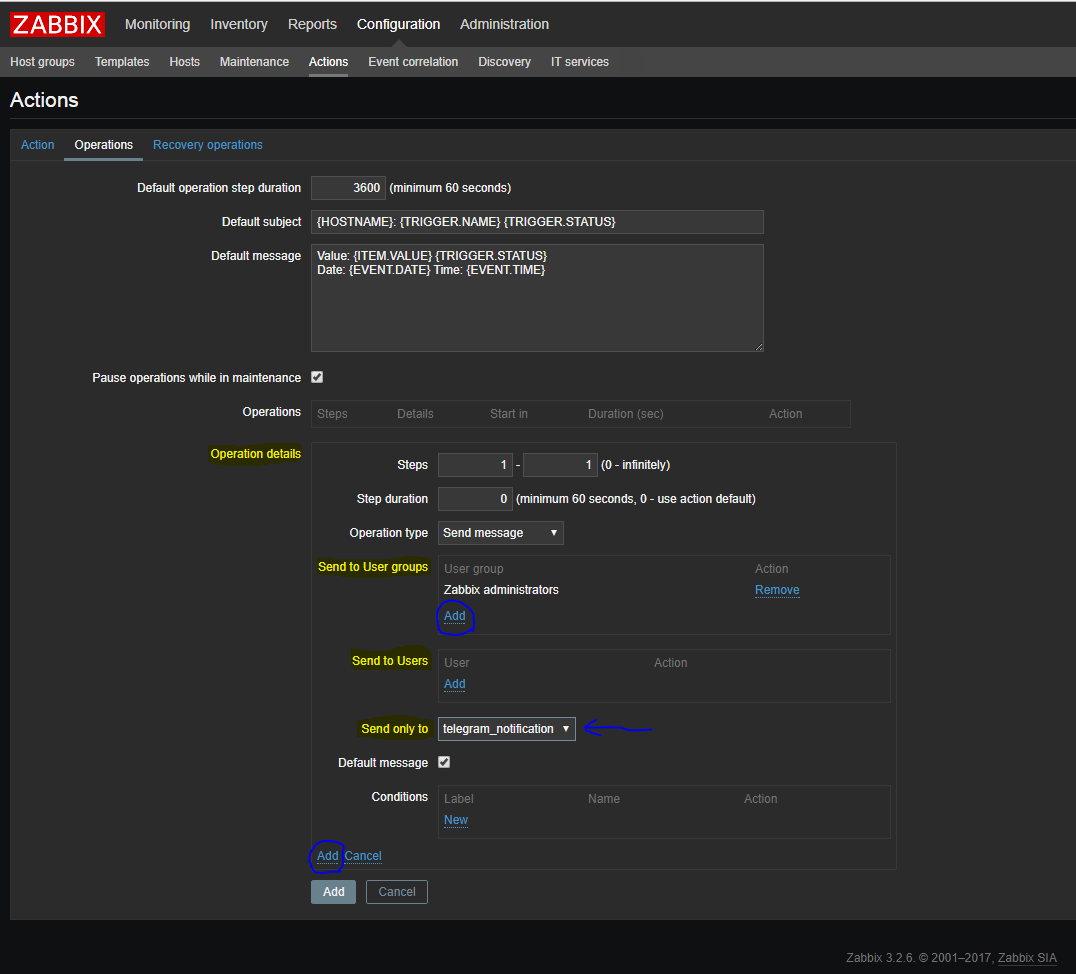Screen dimensions: 1076x974
Task: Open the Zabbix SIA footer link
Action: 1026,958
